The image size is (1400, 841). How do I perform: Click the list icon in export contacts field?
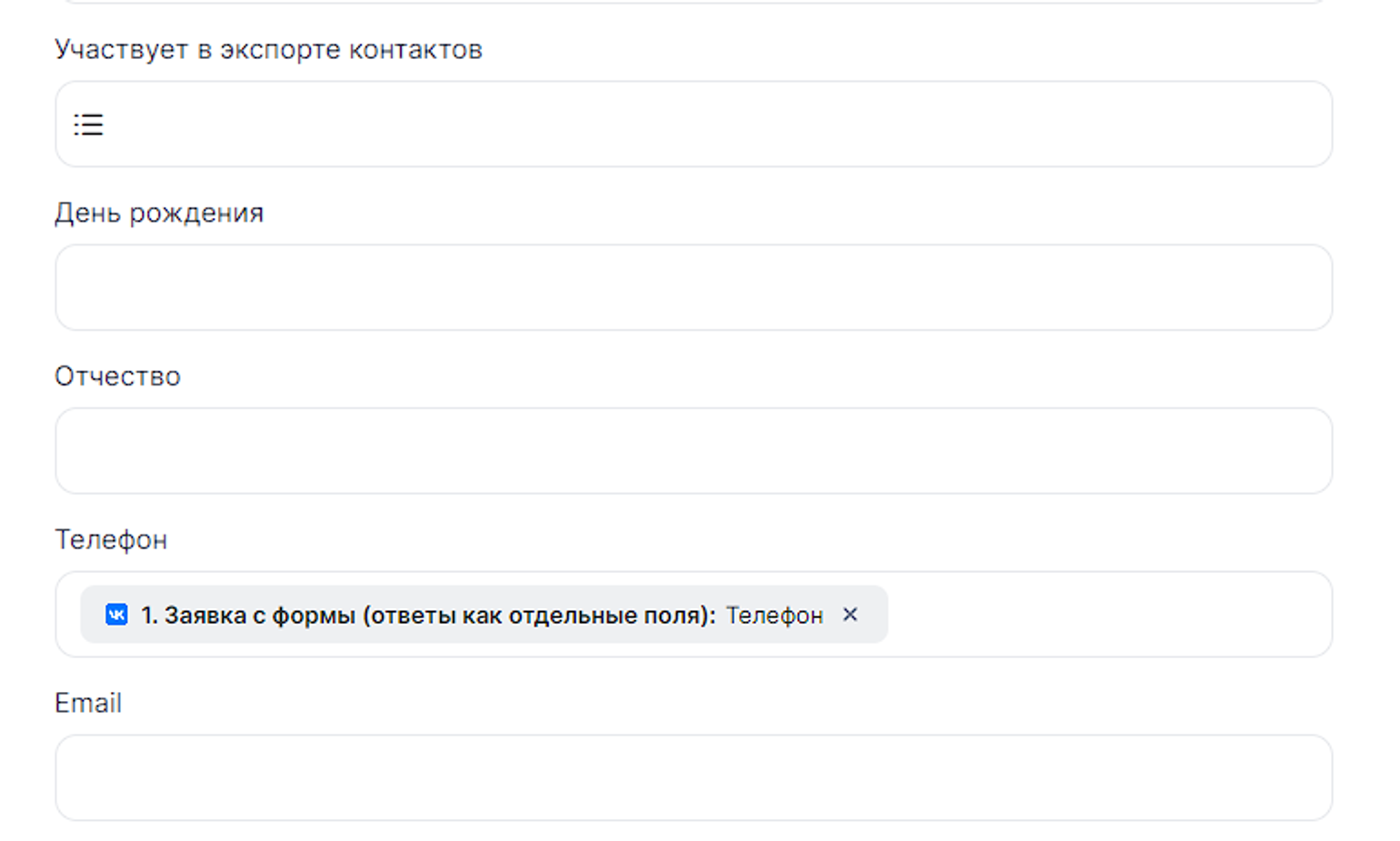[88, 125]
